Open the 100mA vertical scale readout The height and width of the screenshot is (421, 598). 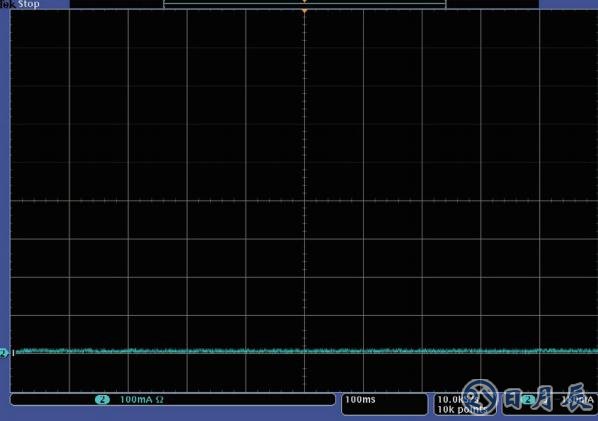coord(136,400)
